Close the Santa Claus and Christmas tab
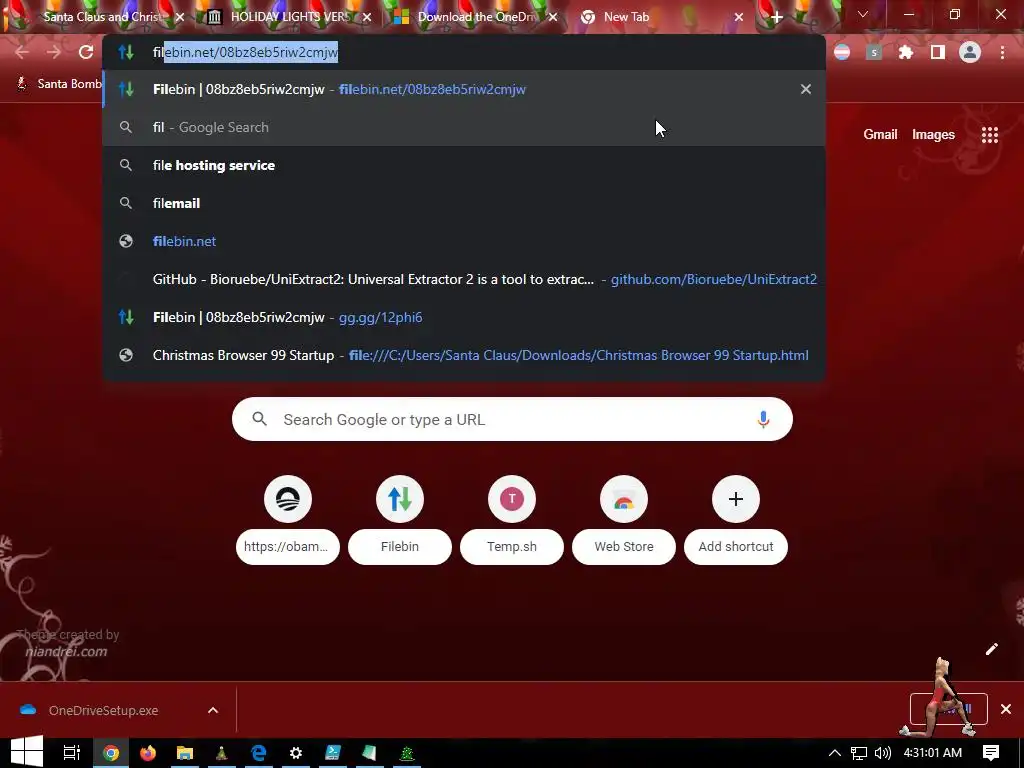Image resolution: width=1024 pixels, height=768 pixels. pyautogui.click(x=180, y=17)
